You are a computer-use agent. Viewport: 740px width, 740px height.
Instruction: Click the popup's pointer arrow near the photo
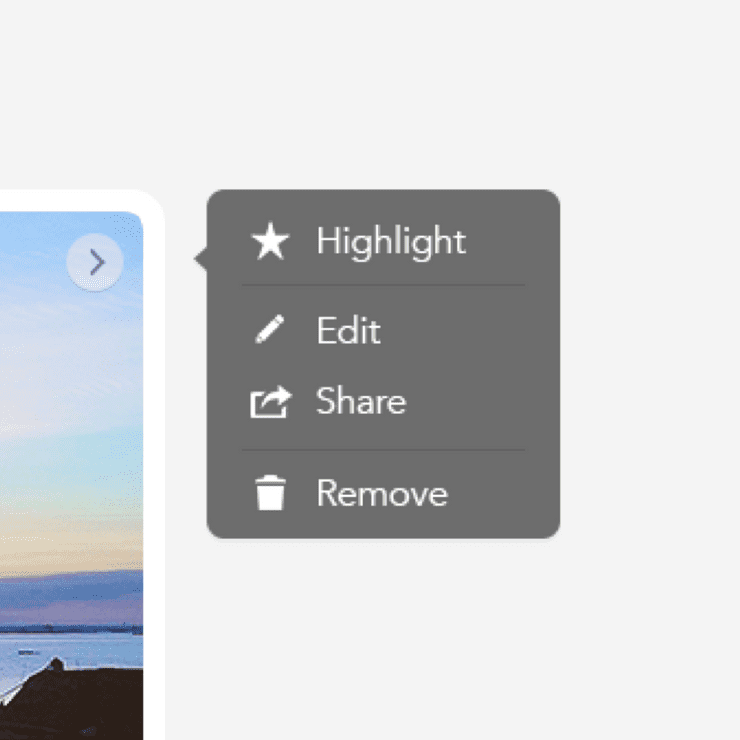(201, 259)
